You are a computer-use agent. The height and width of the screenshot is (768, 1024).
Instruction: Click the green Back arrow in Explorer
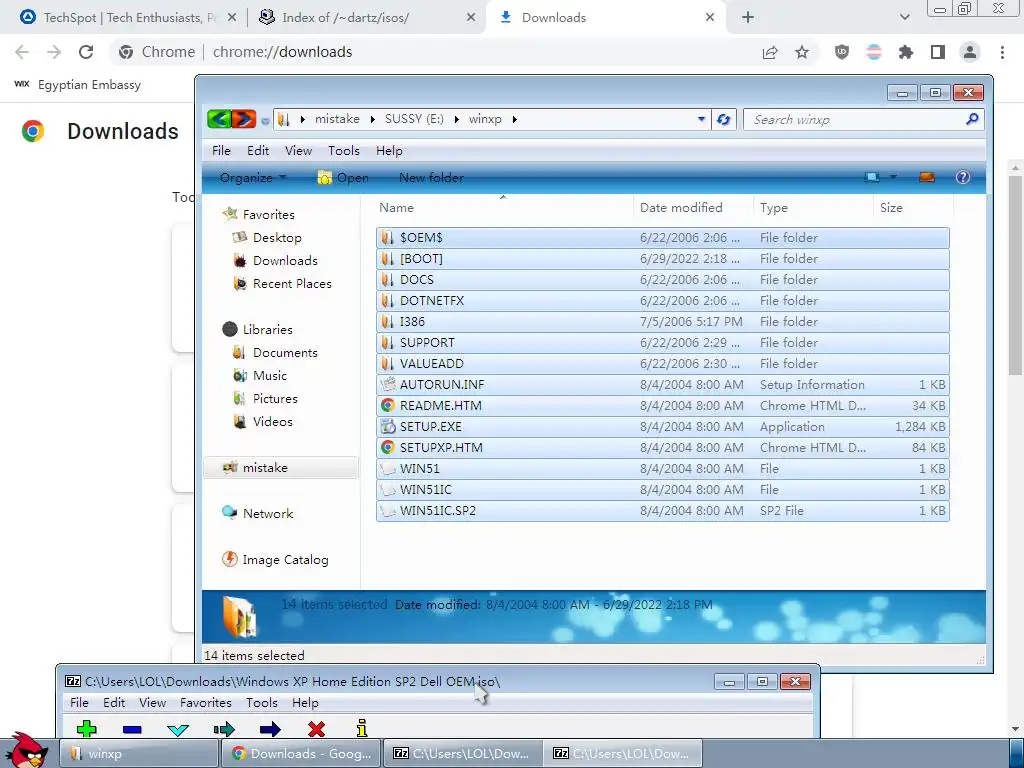[219, 119]
